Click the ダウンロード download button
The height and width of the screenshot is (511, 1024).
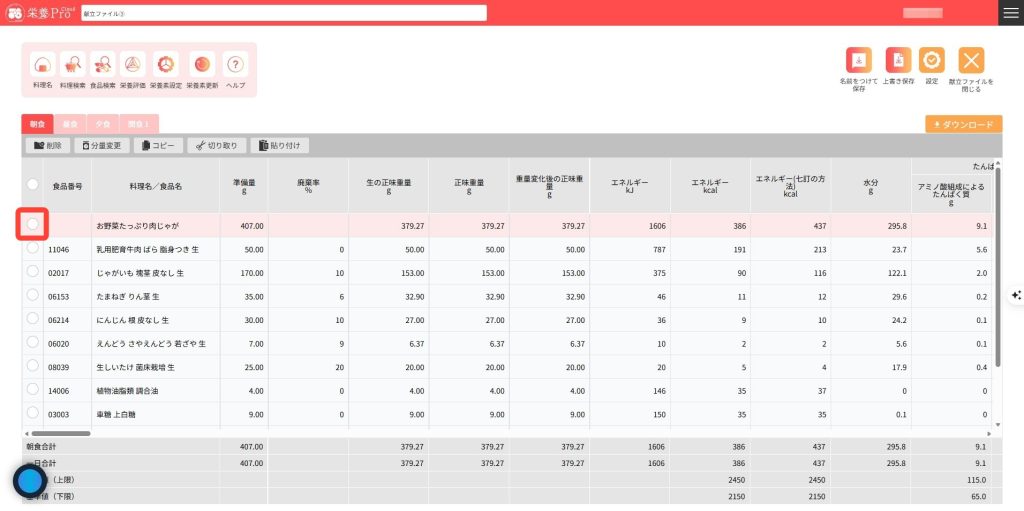tap(963, 125)
